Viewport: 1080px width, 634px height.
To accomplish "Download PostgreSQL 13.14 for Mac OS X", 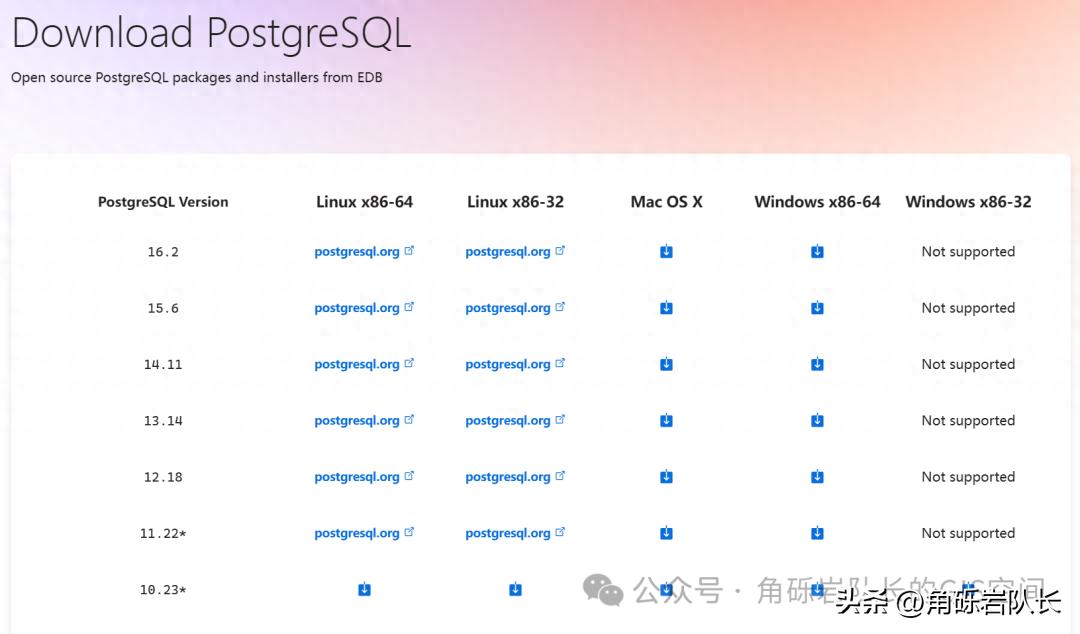I will pyautogui.click(x=666, y=420).
